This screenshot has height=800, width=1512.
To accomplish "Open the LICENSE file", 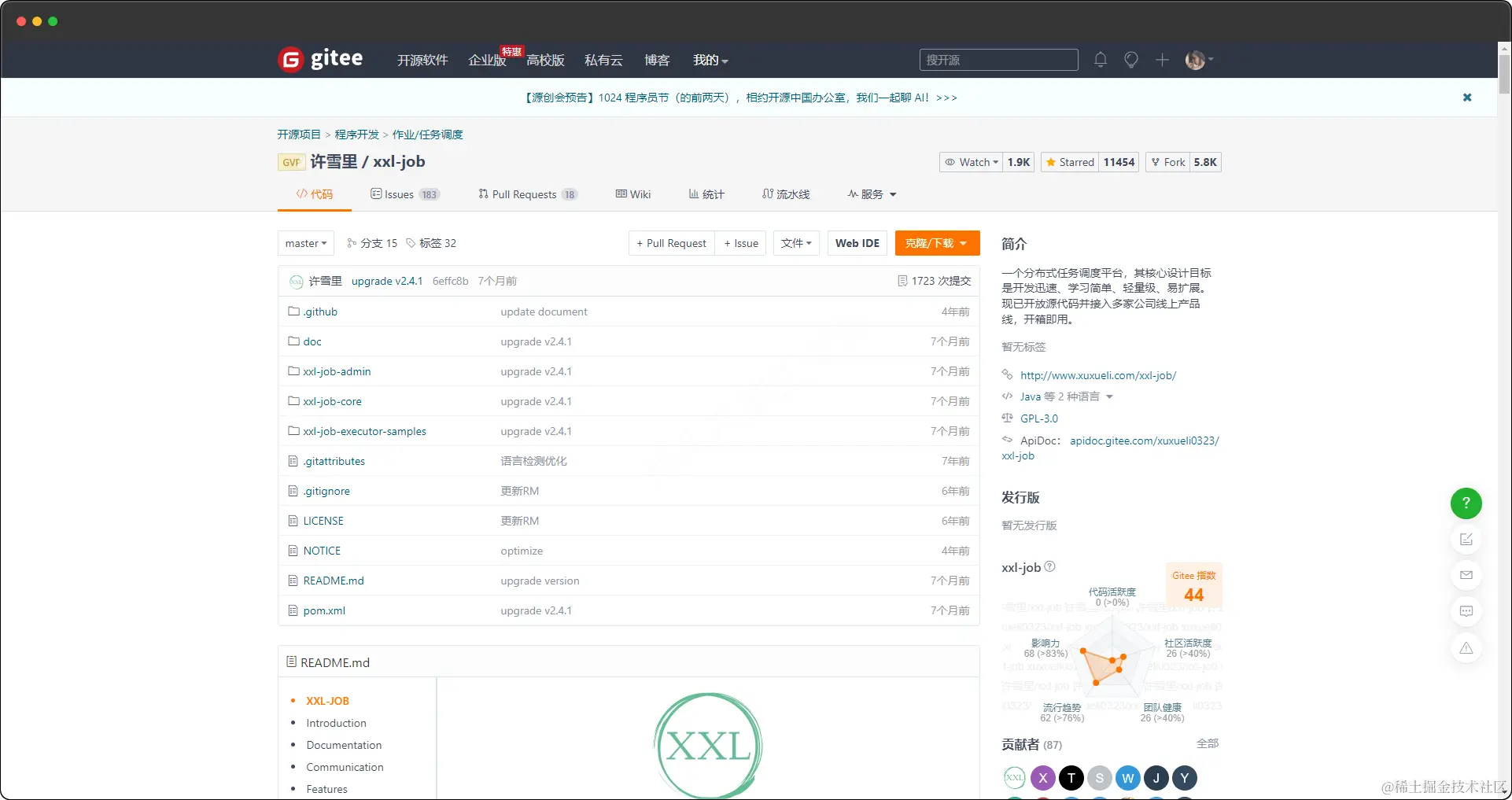I will tap(323, 521).
